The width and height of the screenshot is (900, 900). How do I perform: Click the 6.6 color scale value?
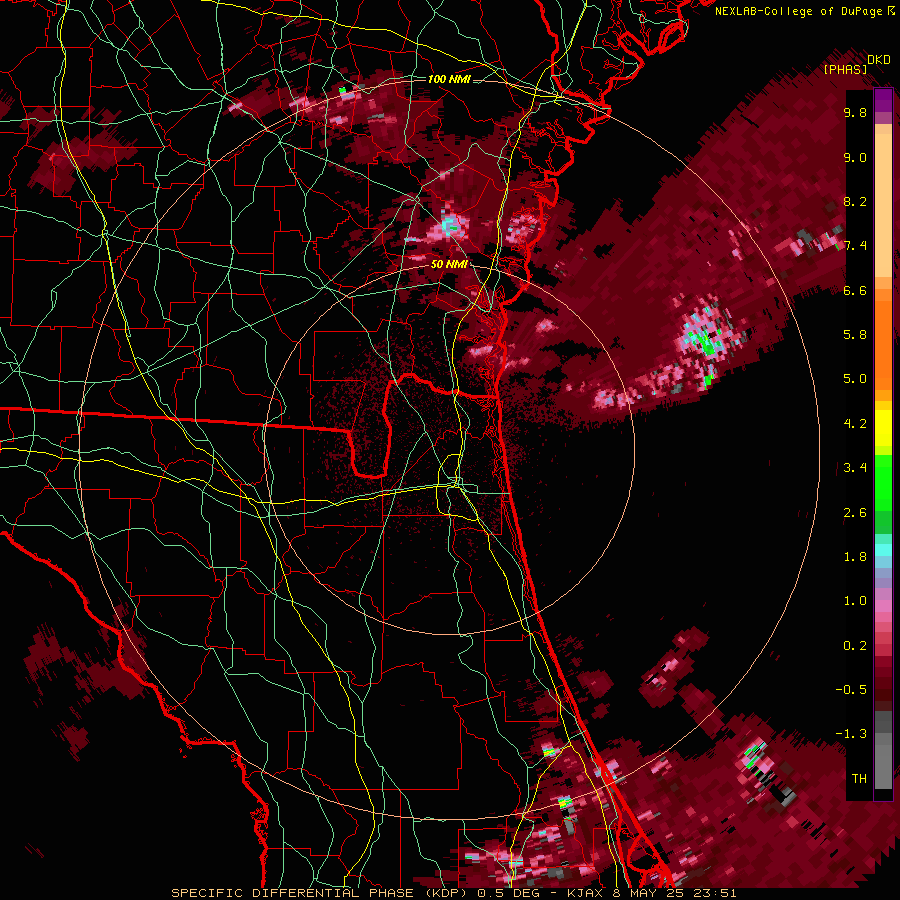pos(855,290)
